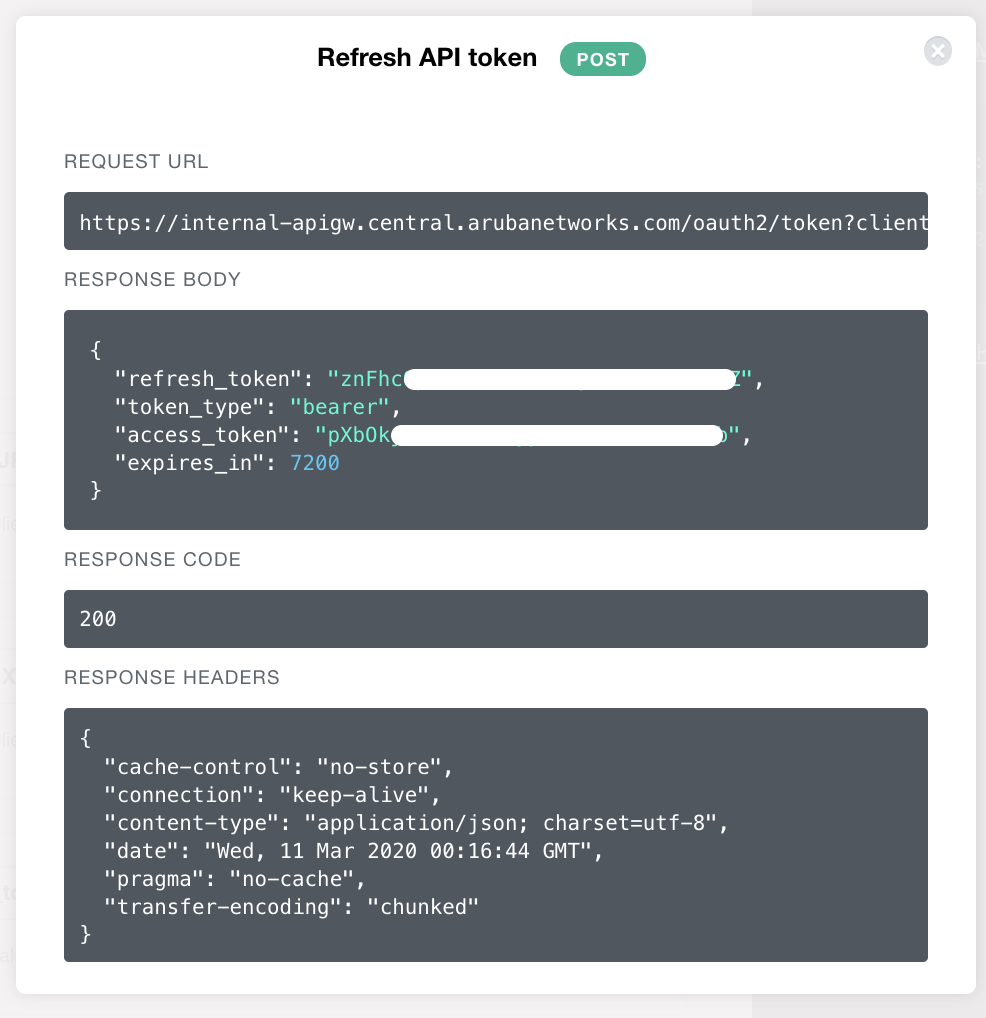The height and width of the screenshot is (1018, 986).
Task: Click the access_token line in response body
Action: pos(432,435)
